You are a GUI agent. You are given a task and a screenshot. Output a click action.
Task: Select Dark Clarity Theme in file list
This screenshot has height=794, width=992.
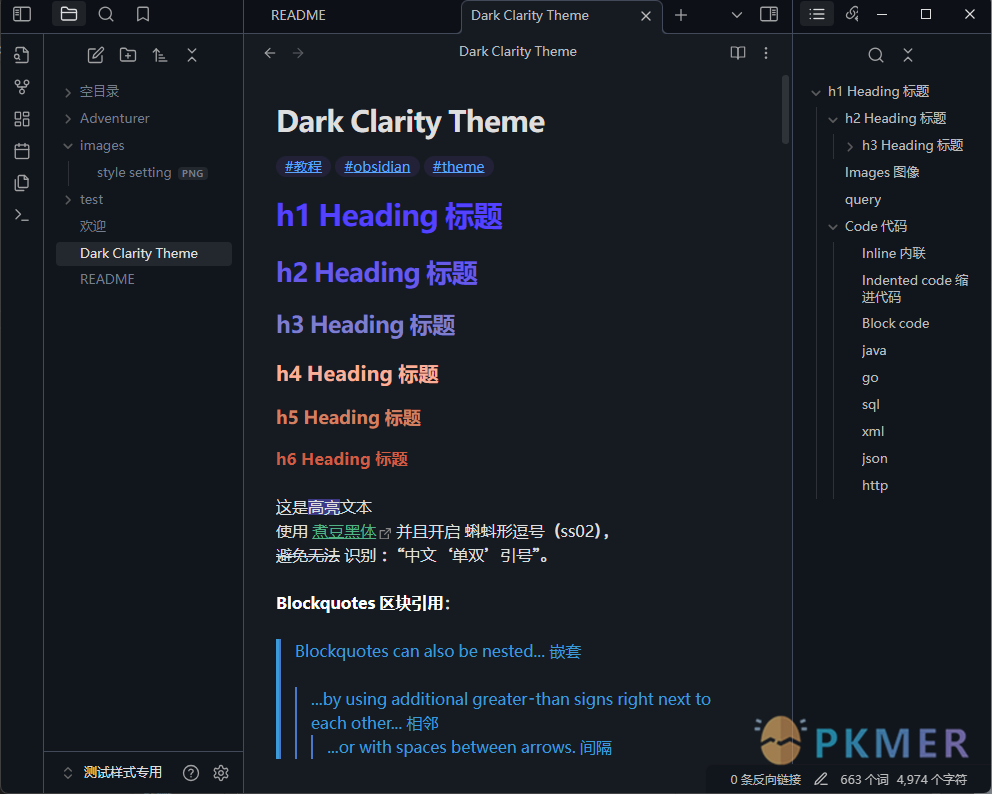coord(144,254)
